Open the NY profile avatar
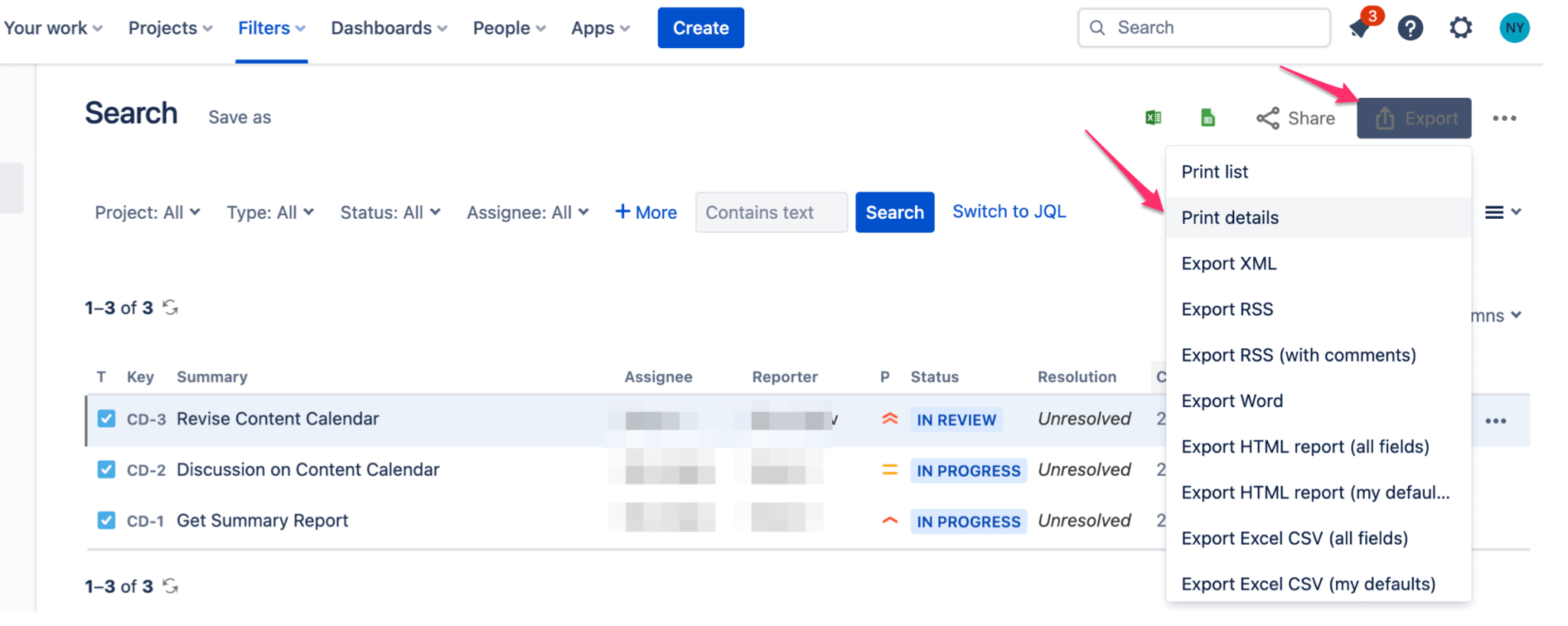The width and height of the screenshot is (1568, 626). [x=1514, y=28]
